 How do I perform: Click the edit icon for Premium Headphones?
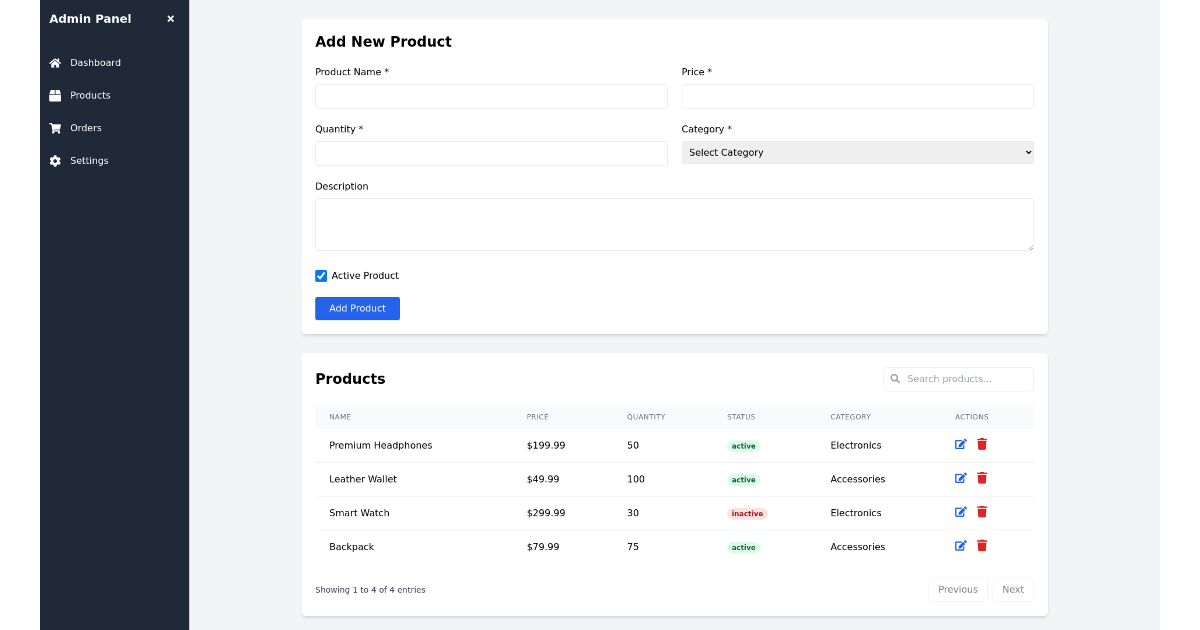pyautogui.click(x=960, y=444)
